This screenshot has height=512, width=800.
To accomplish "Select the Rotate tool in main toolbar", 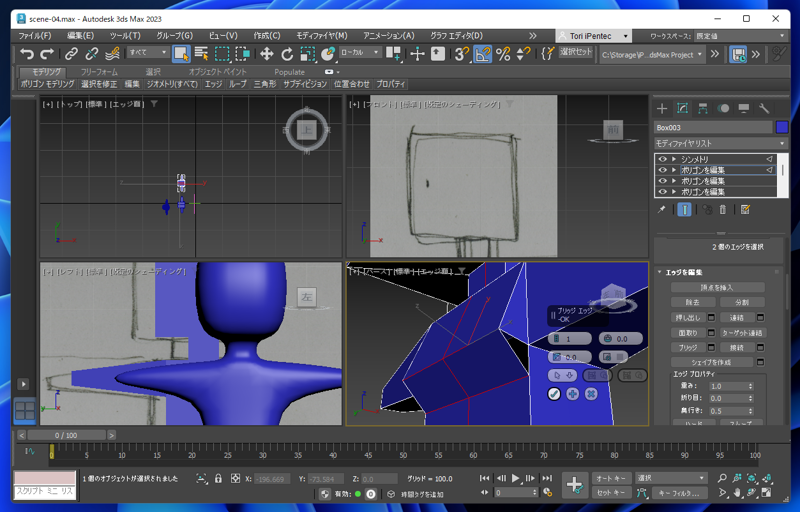I will tap(287, 54).
